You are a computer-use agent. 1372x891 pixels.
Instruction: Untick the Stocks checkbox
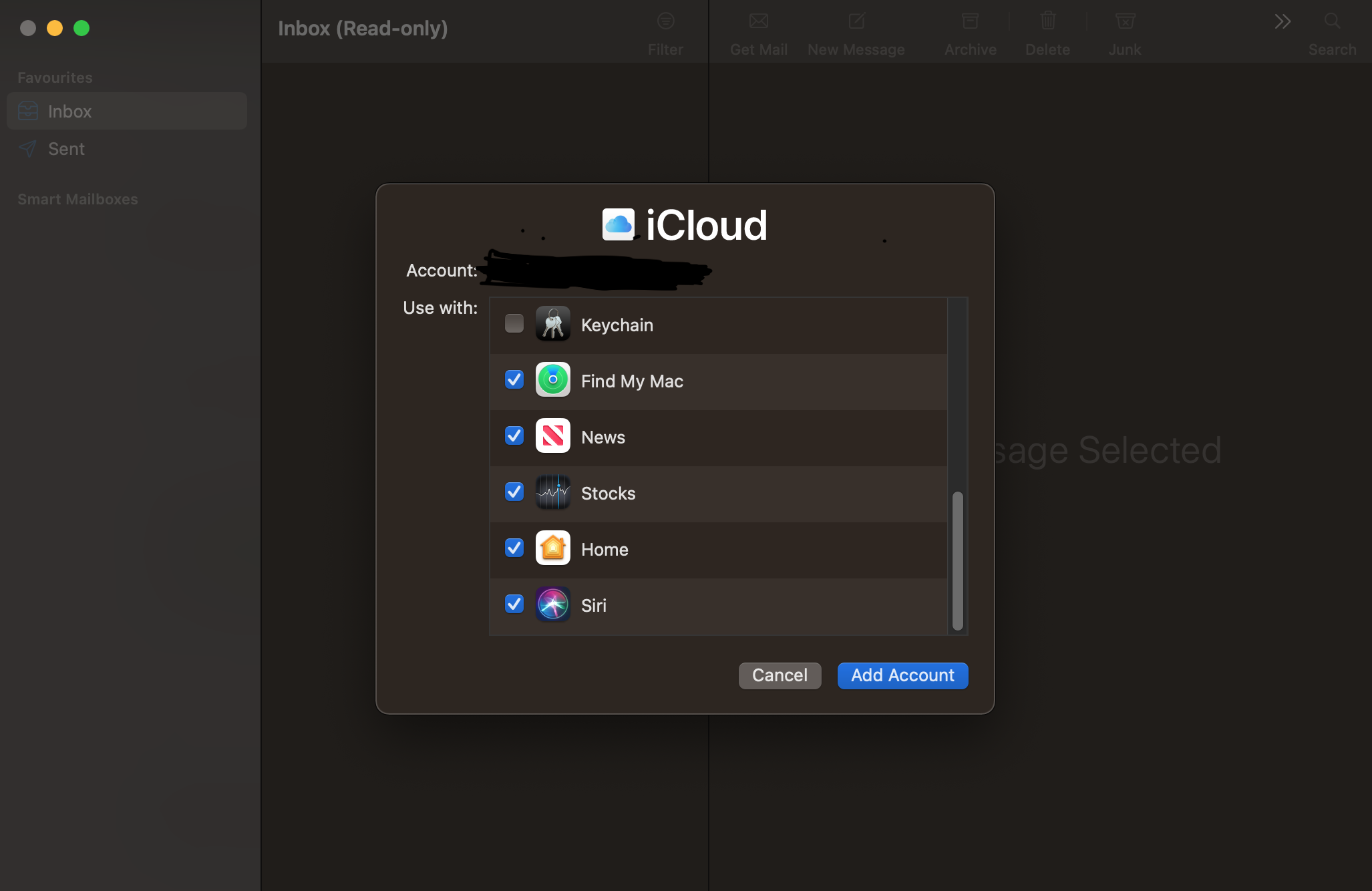514,492
